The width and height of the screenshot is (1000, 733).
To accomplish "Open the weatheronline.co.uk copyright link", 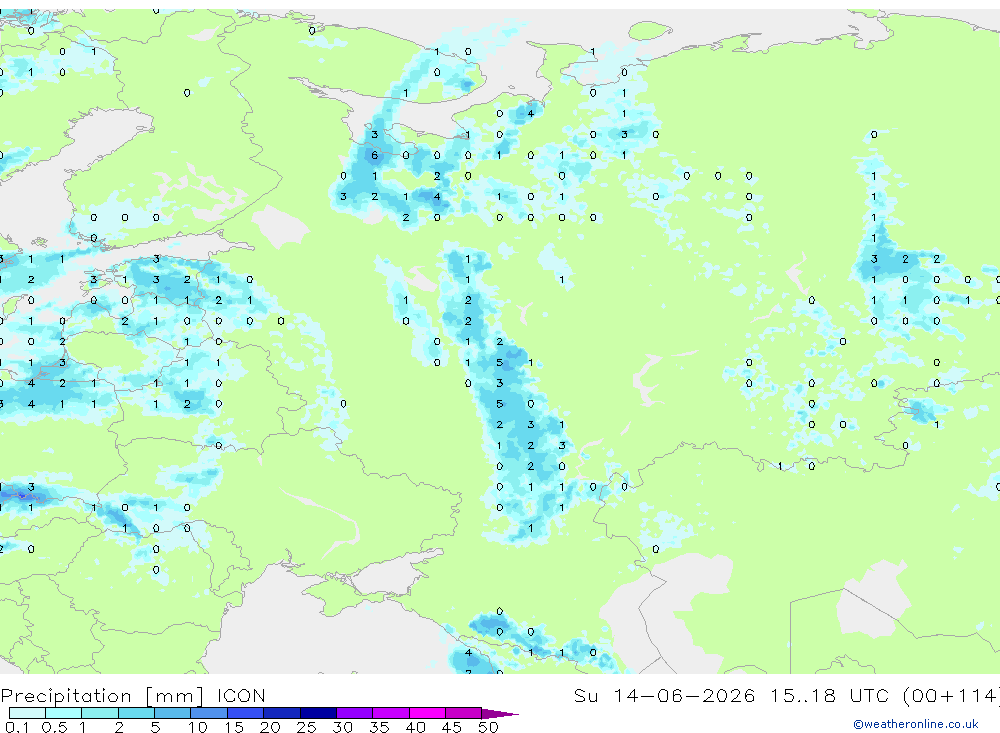I will click(x=916, y=724).
